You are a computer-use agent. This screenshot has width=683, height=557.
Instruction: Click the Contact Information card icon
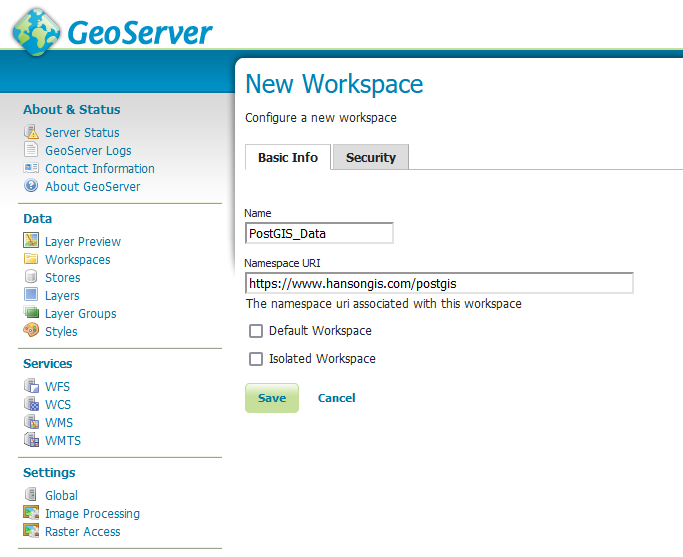coord(31,168)
